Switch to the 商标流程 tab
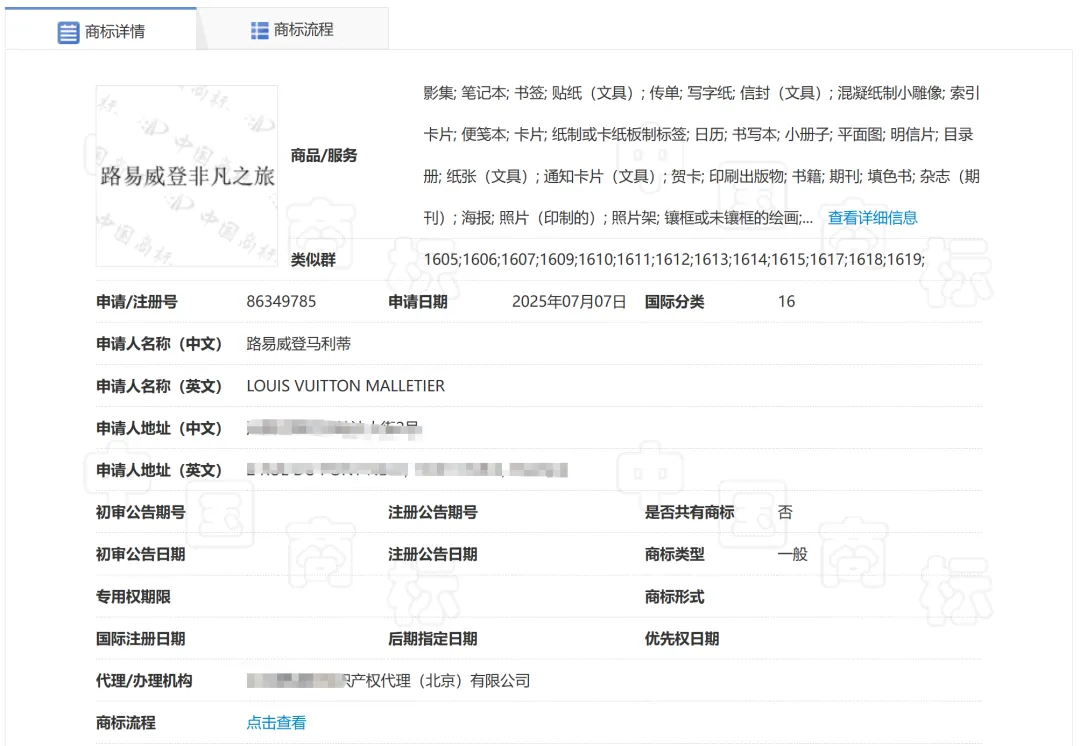 (293, 30)
